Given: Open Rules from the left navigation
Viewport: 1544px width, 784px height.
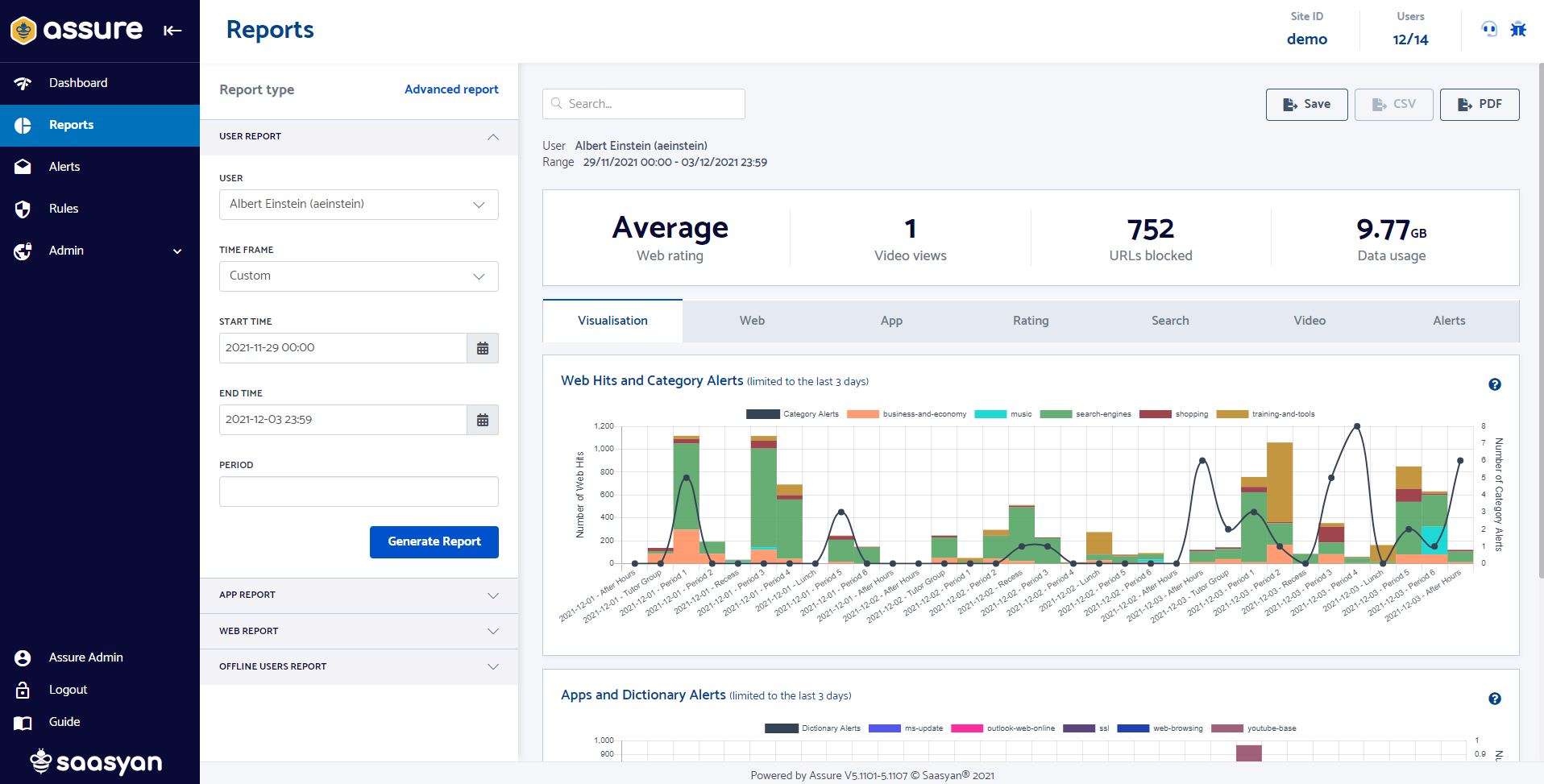Looking at the screenshot, I should [62, 209].
